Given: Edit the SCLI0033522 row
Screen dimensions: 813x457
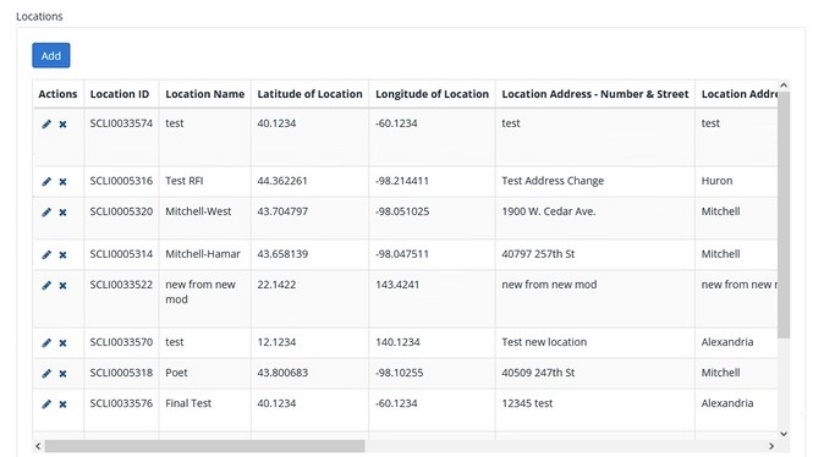Looking at the screenshot, I should click(x=46, y=285).
